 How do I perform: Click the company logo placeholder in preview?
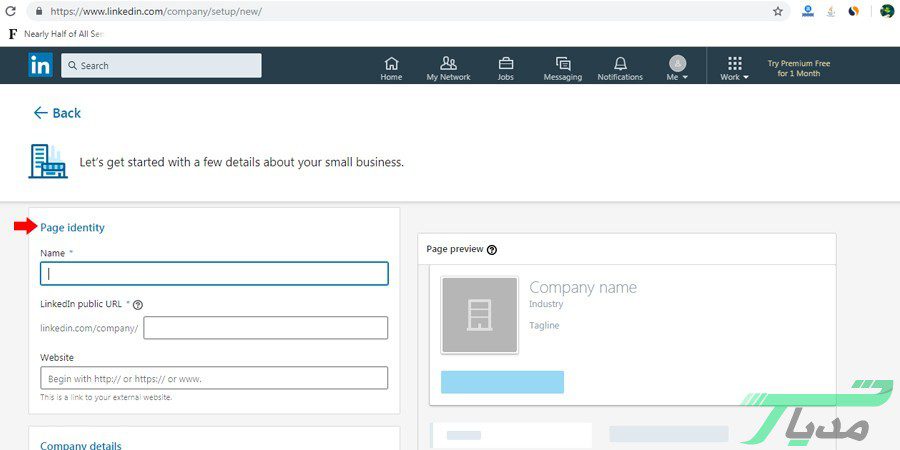click(480, 315)
